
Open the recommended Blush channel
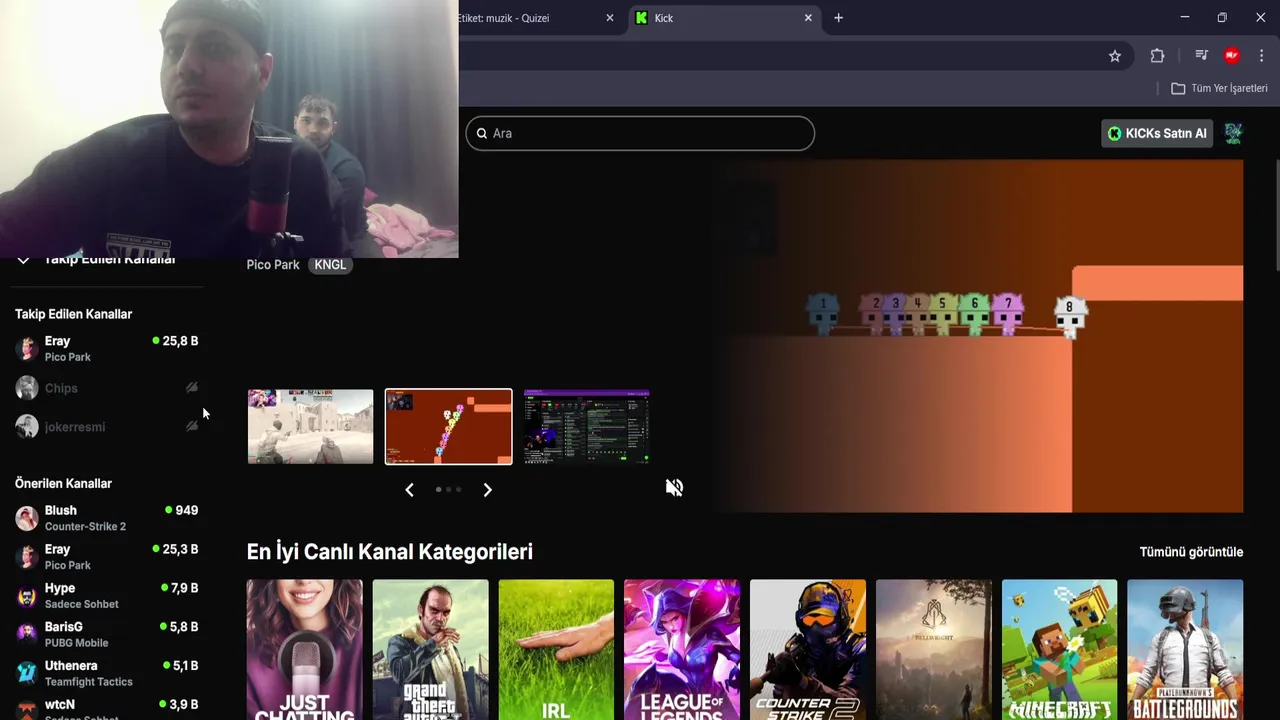click(107, 518)
